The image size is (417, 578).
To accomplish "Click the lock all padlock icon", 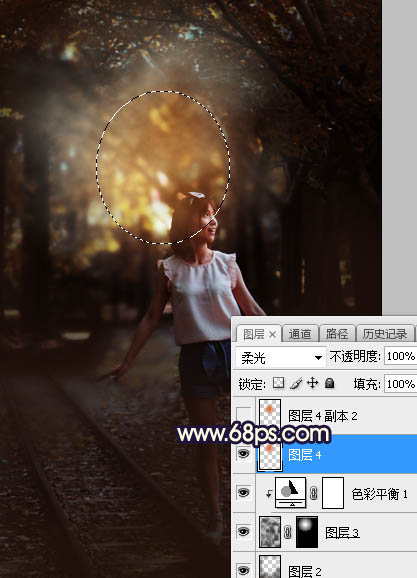I will (330, 383).
